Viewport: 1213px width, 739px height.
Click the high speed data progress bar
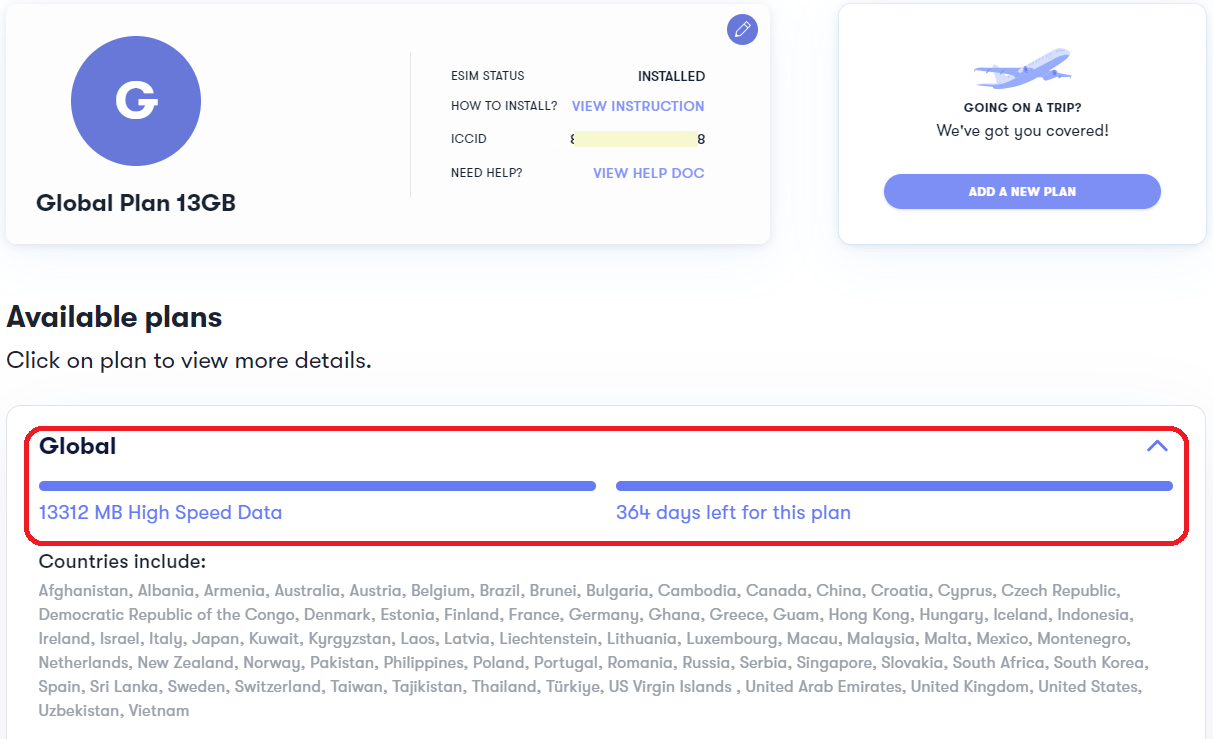317,486
